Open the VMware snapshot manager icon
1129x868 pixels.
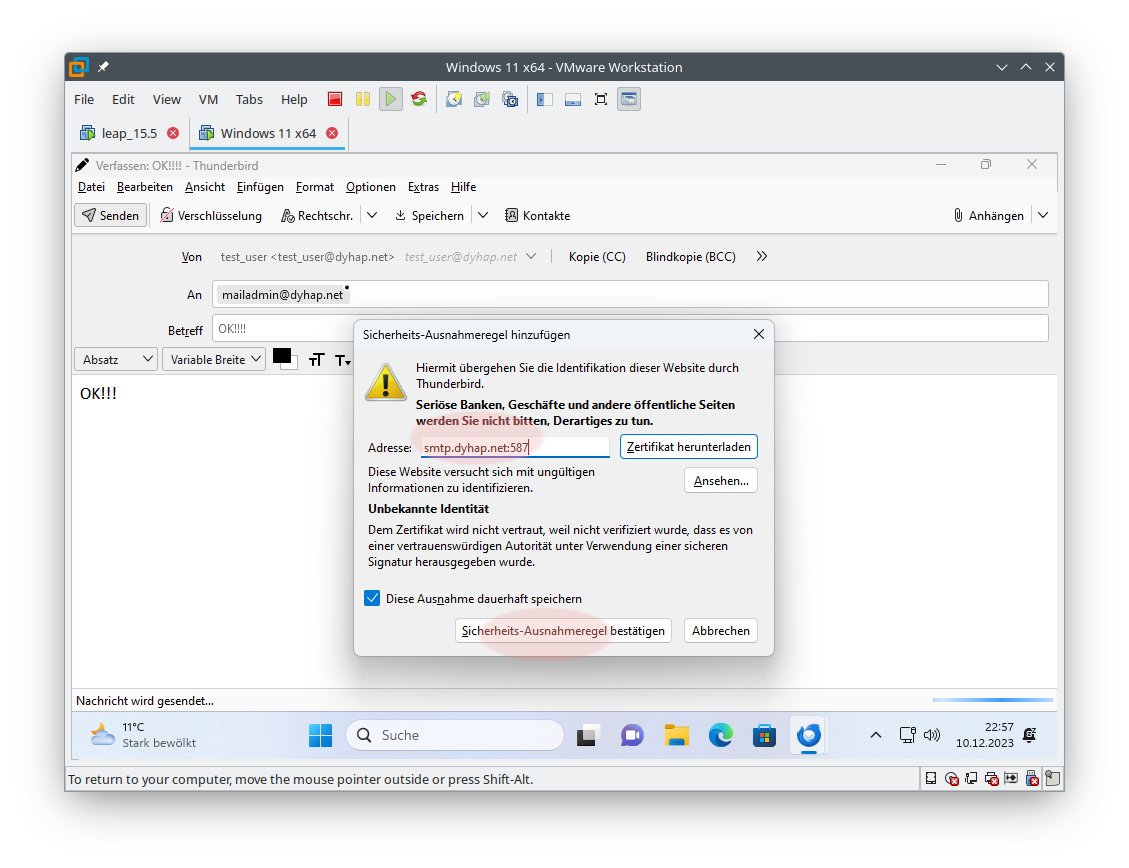tap(510, 99)
